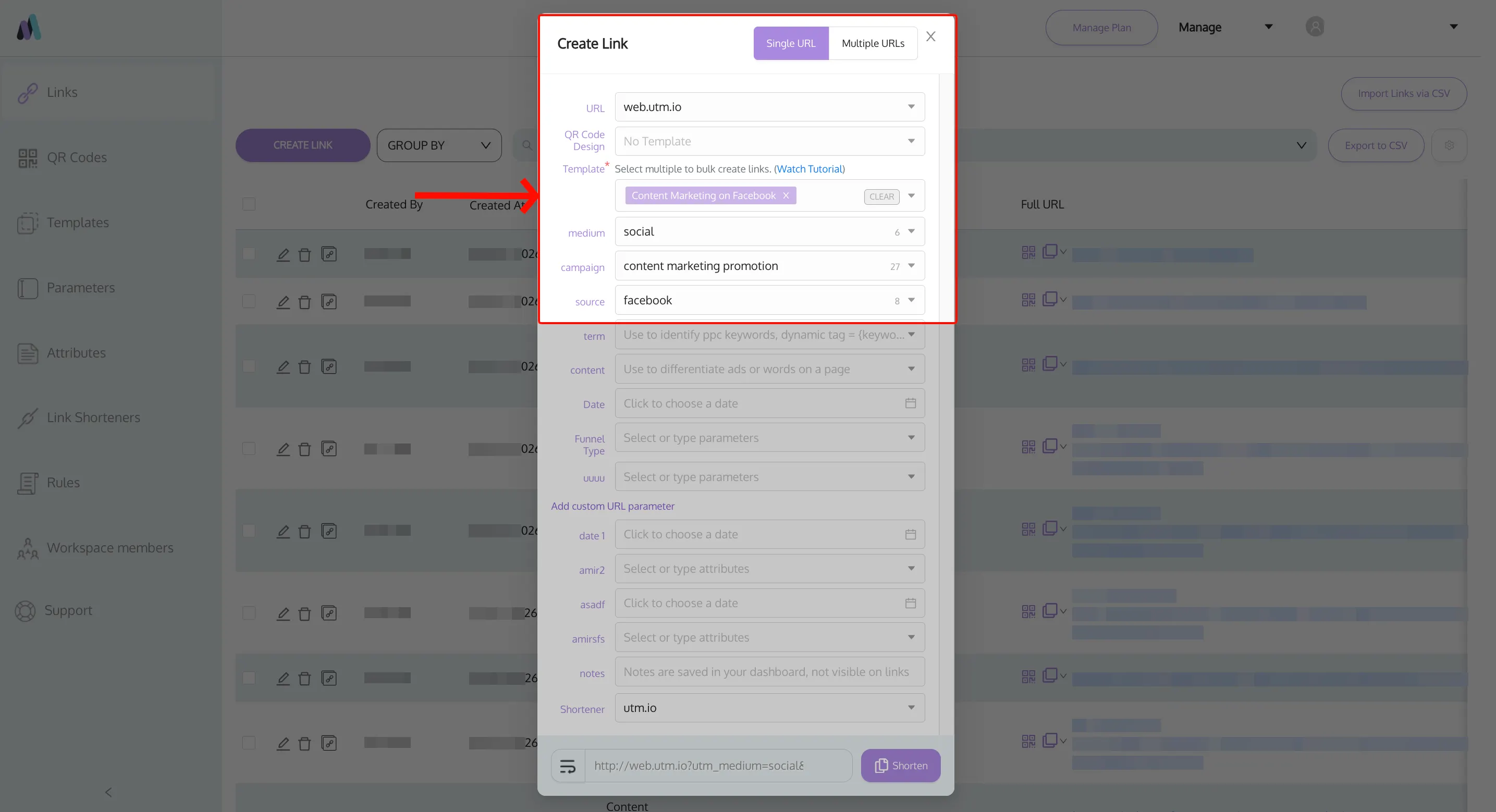Viewport: 1496px width, 812px height.
Task: Switch to the Multiple URLs tab
Action: pos(872,44)
